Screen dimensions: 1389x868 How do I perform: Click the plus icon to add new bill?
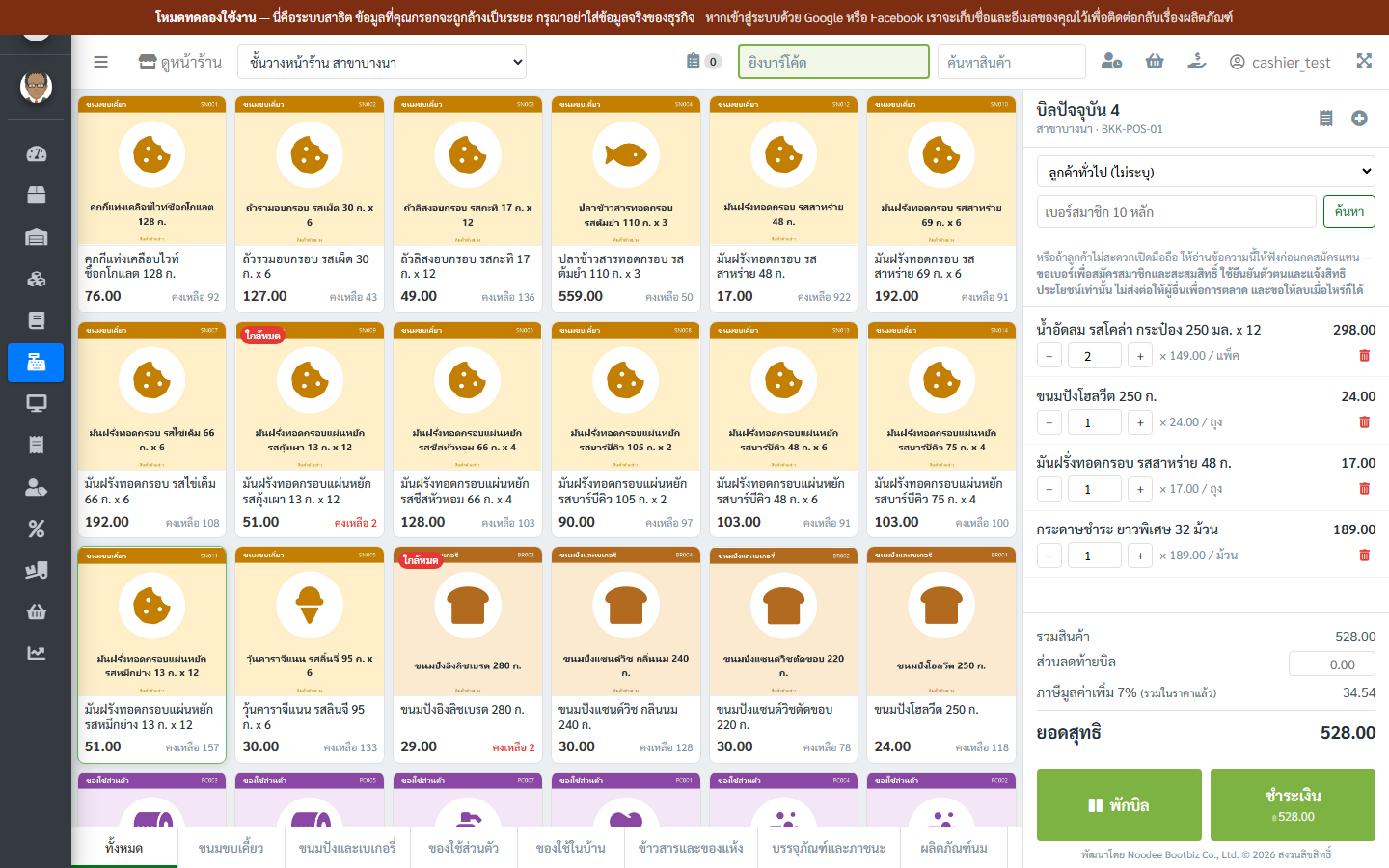(x=1359, y=118)
